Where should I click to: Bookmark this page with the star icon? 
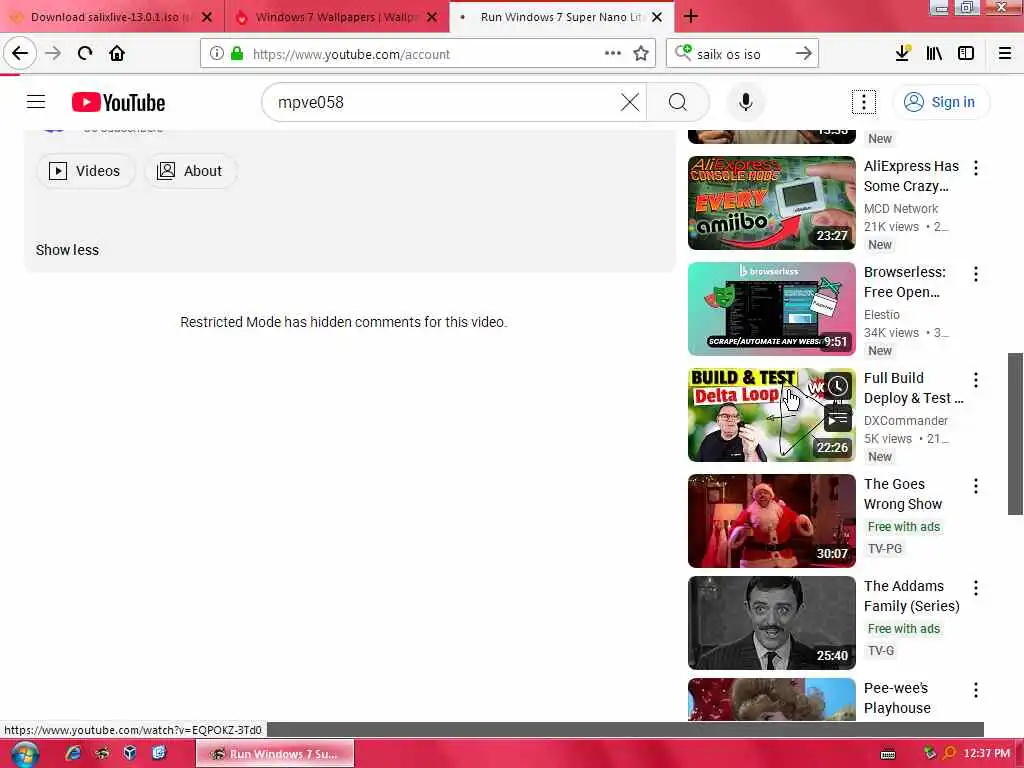tap(641, 54)
